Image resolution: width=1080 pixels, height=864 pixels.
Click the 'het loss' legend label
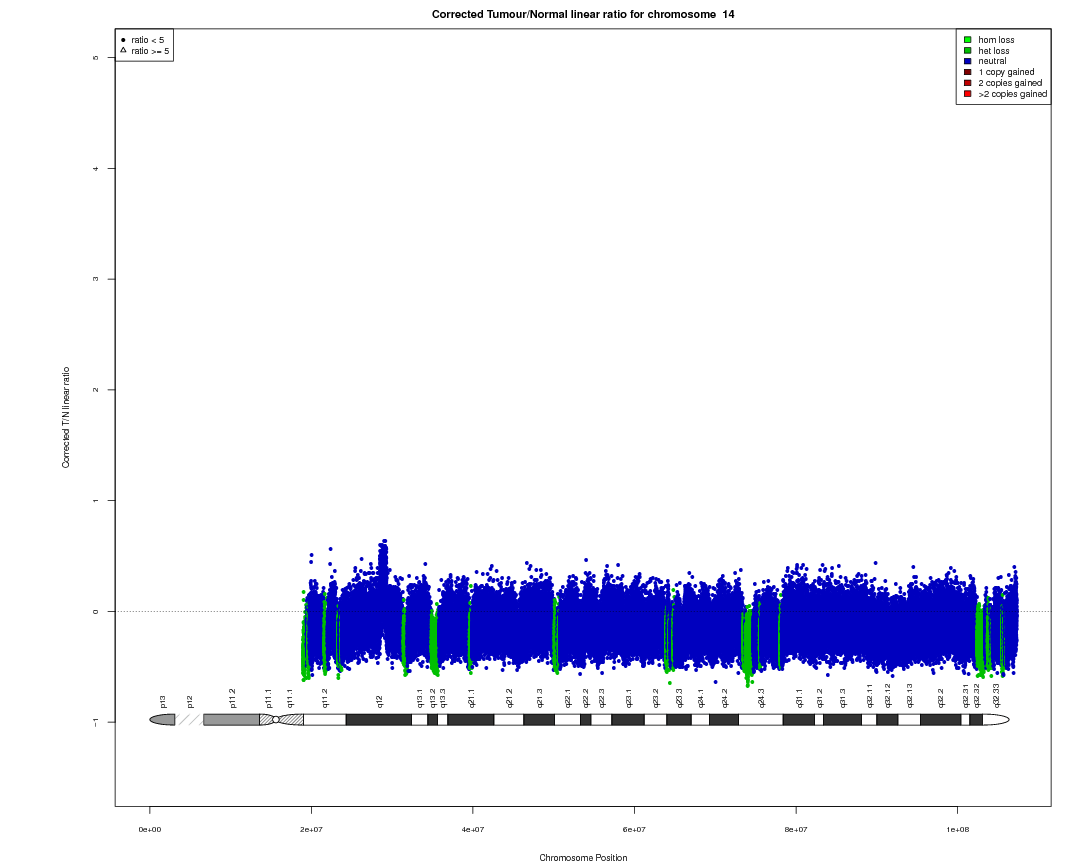pyautogui.click(x=994, y=51)
